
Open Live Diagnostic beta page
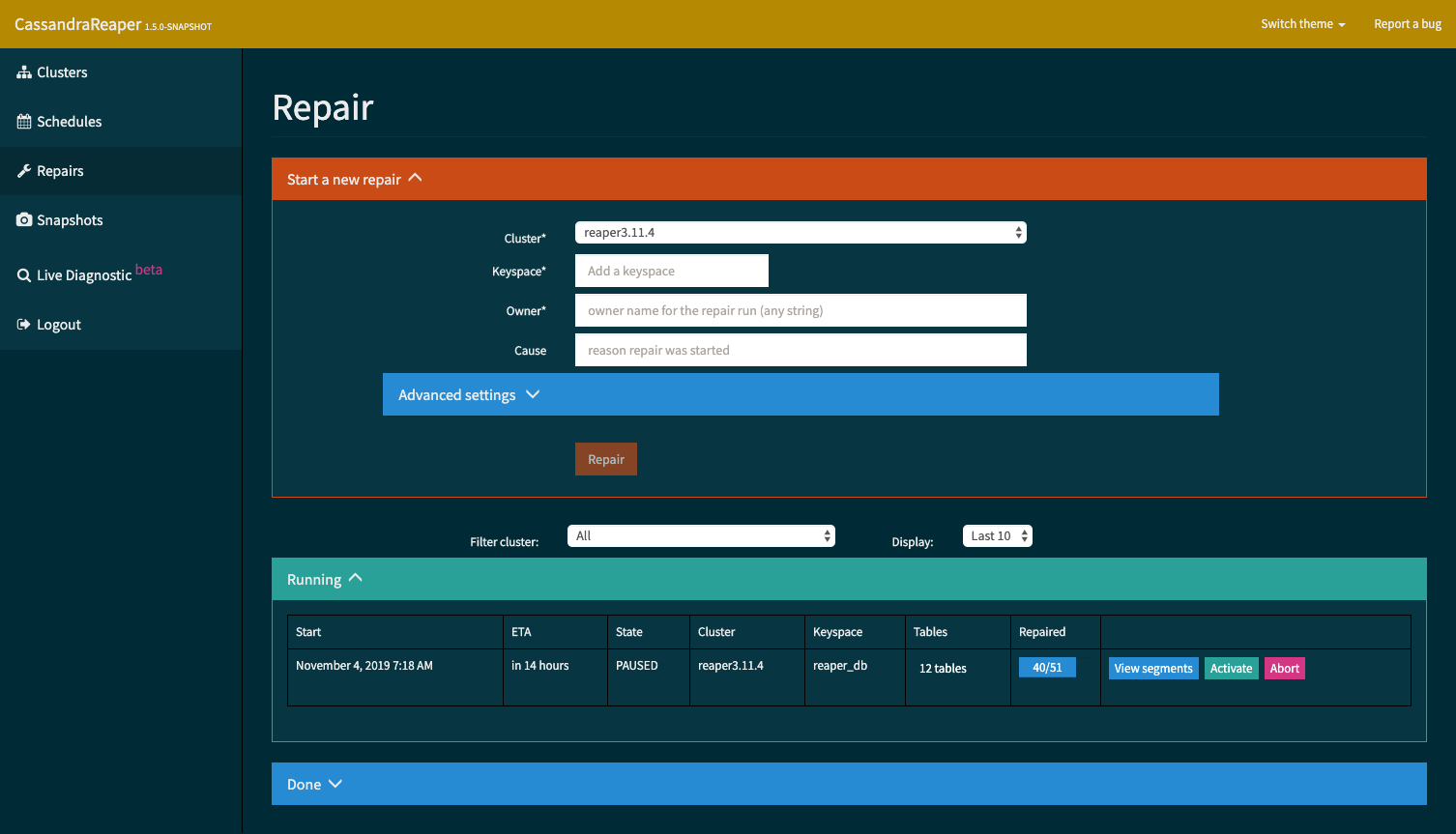pyautogui.click(x=121, y=273)
